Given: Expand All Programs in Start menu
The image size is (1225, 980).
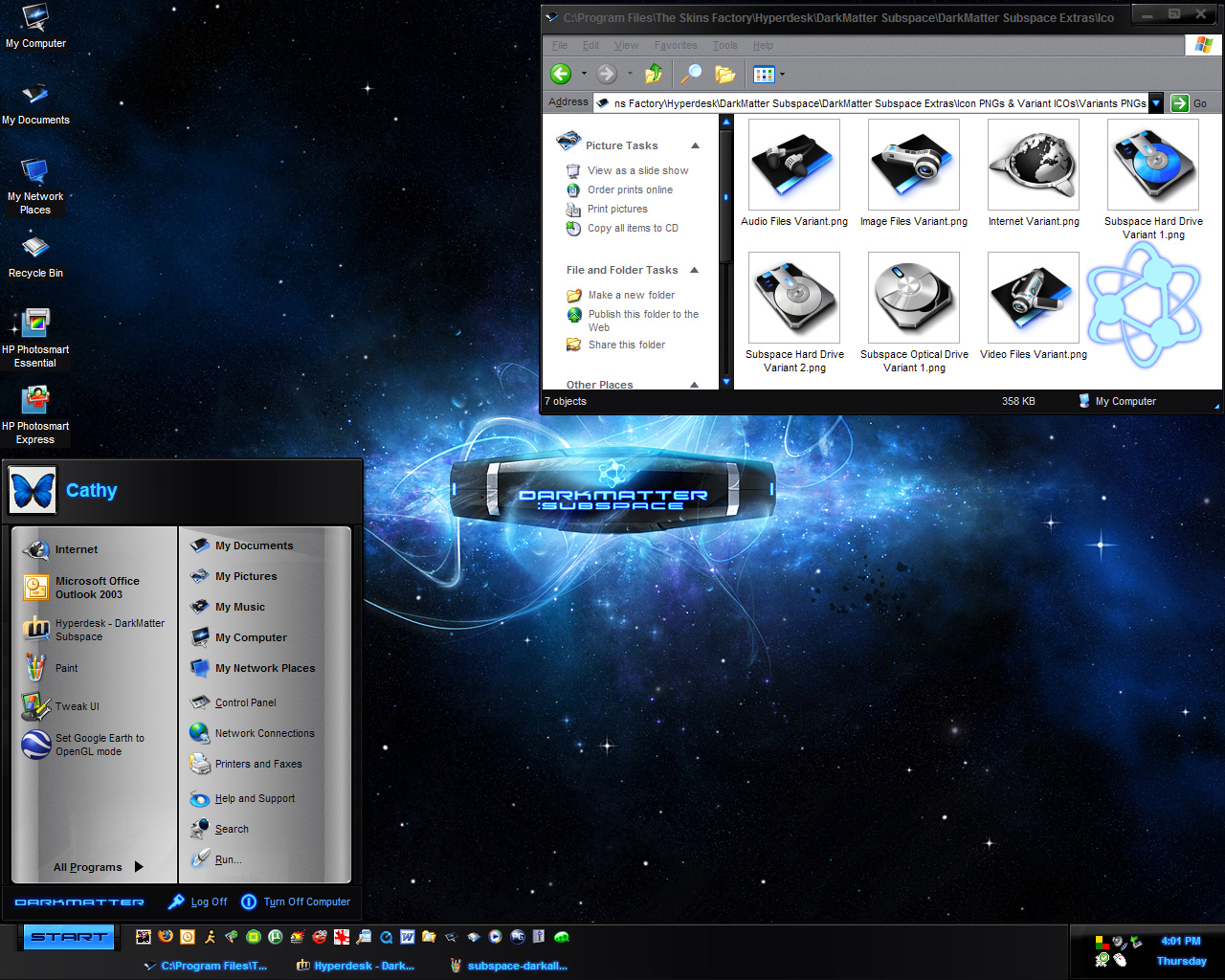Looking at the screenshot, I should click(x=99, y=867).
